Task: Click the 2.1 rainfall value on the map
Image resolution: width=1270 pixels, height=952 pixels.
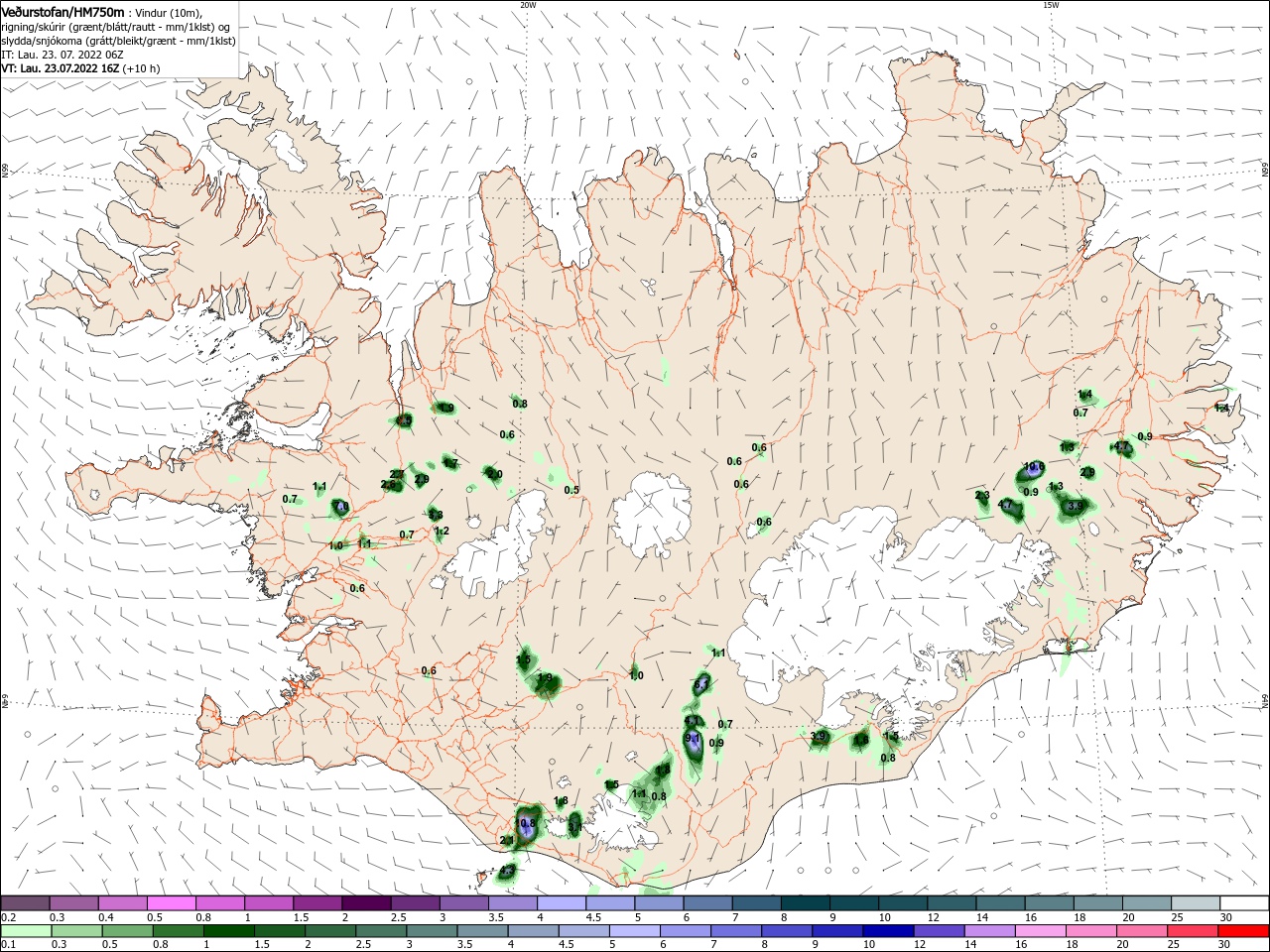Action: coord(506,840)
